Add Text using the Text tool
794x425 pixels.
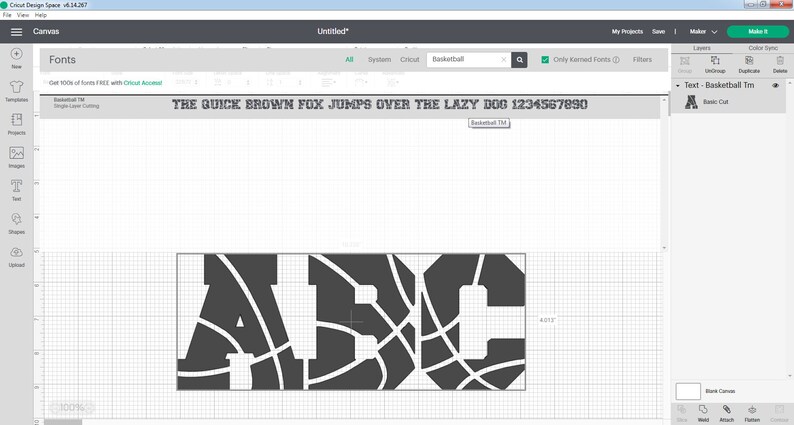coord(16,190)
